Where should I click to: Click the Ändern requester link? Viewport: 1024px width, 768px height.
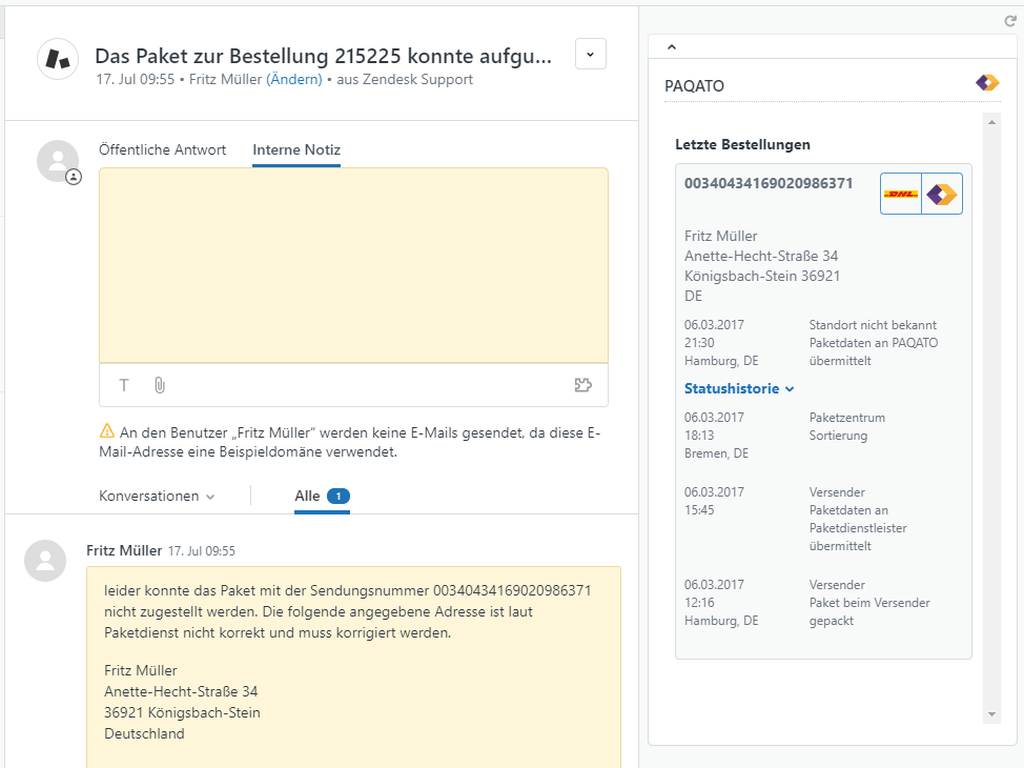tap(294, 79)
